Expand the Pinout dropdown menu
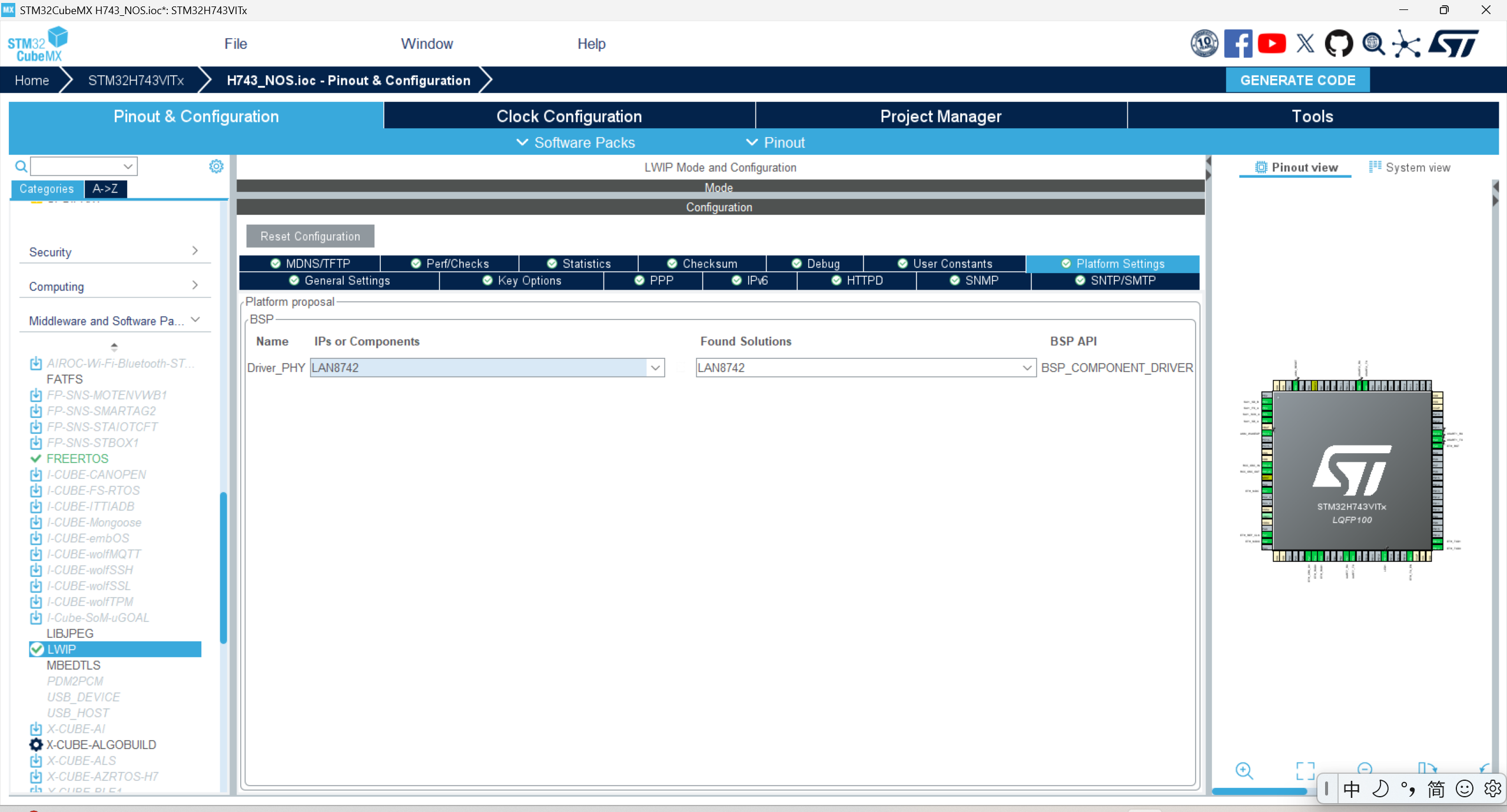1507x812 pixels. (775, 142)
